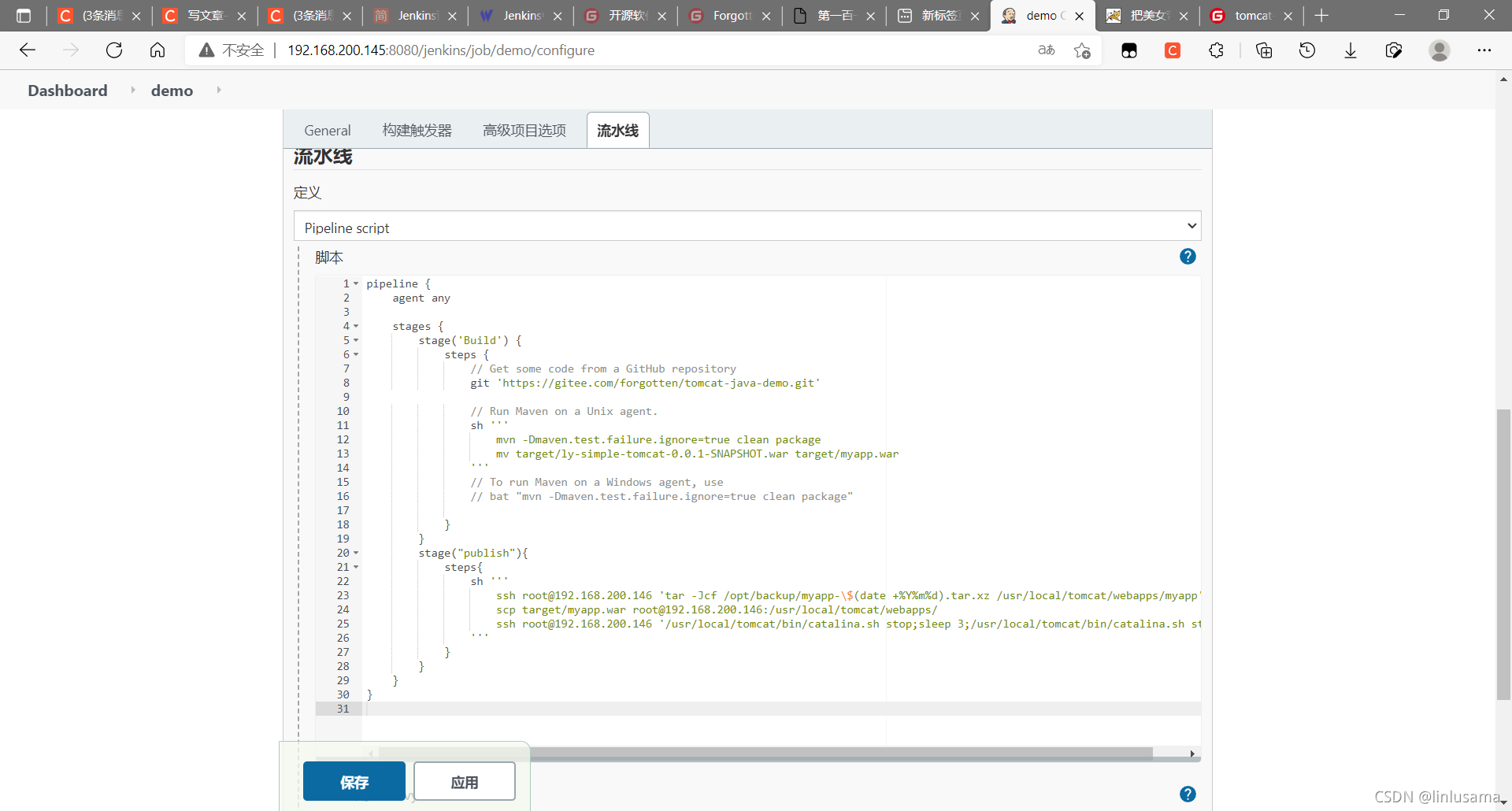Click the mv target war command line 13

pos(697,454)
